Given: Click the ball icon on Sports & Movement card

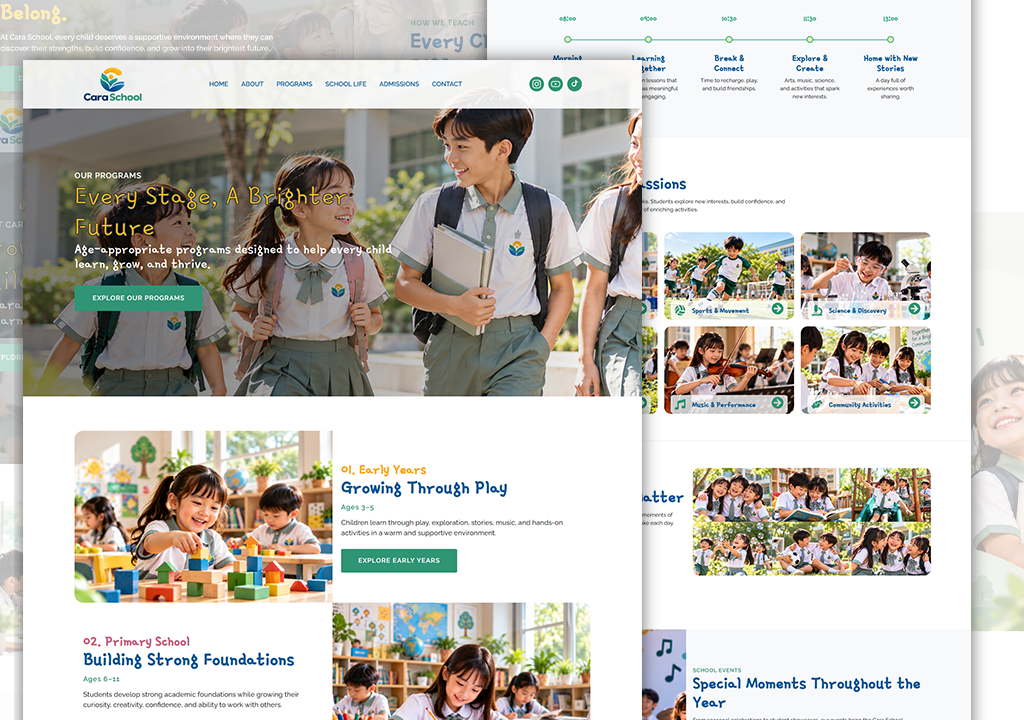Looking at the screenshot, I should pyautogui.click(x=679, y=310).
